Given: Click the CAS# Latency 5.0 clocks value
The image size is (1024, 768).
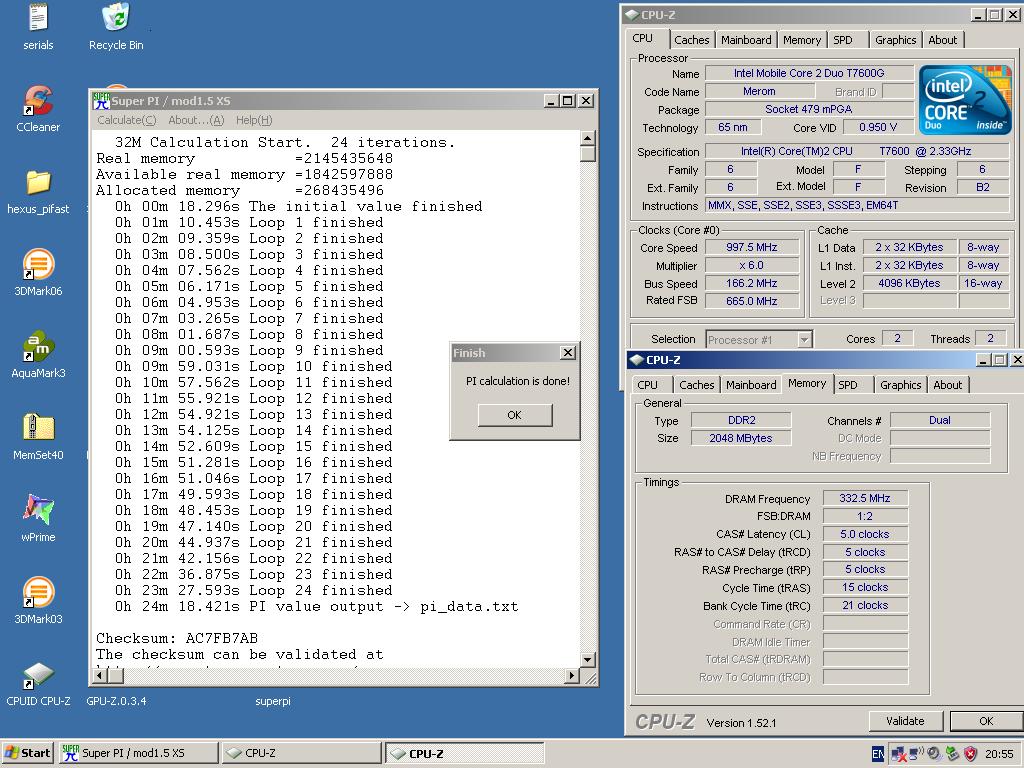Looking at the screenshot, I should pyautogui.click(x=865, y=534).
